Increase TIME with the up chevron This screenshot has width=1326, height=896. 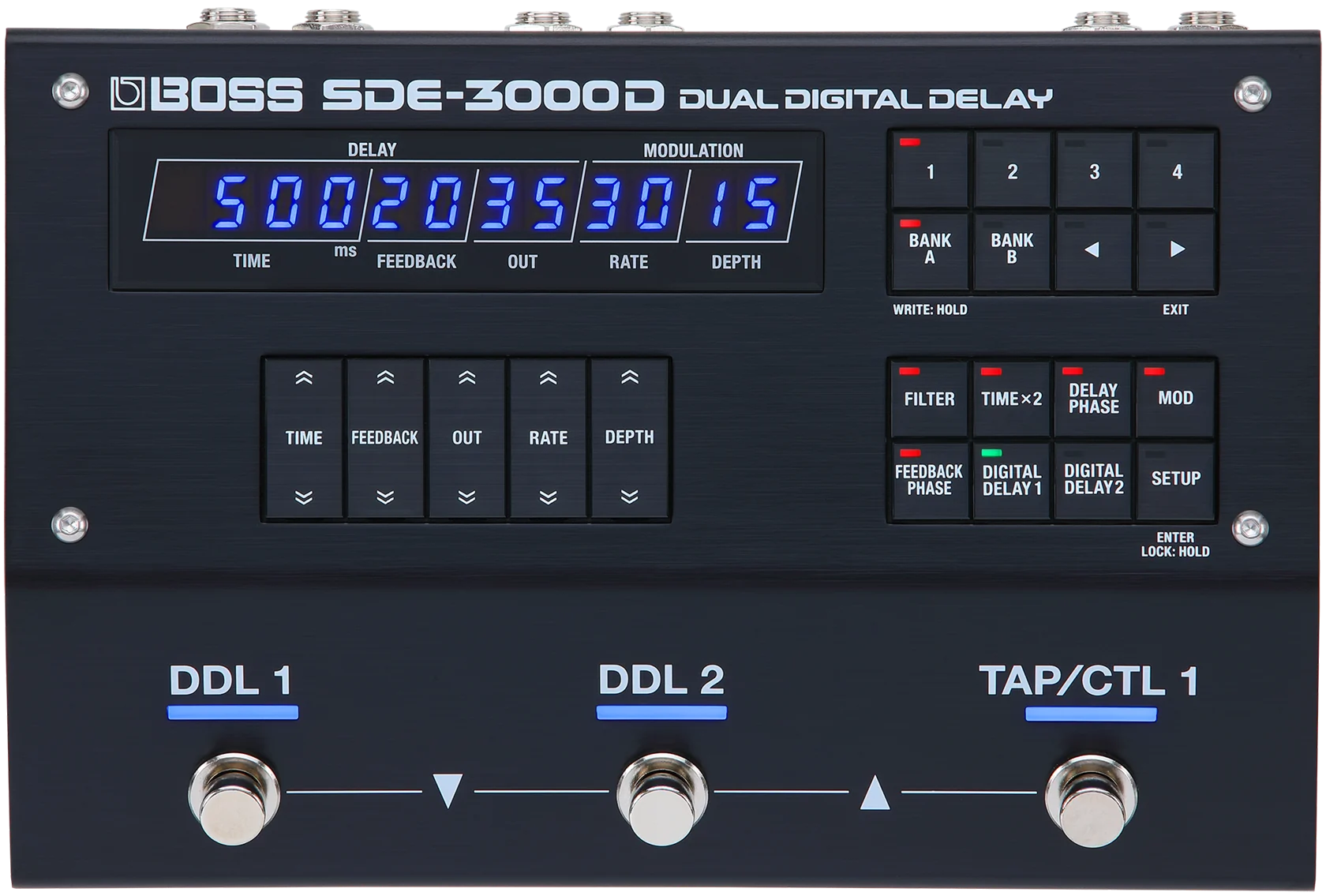tap(304, 378)
